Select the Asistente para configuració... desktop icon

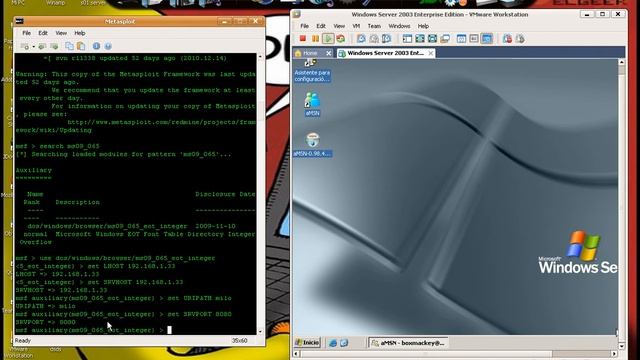(x=312, y=70)
